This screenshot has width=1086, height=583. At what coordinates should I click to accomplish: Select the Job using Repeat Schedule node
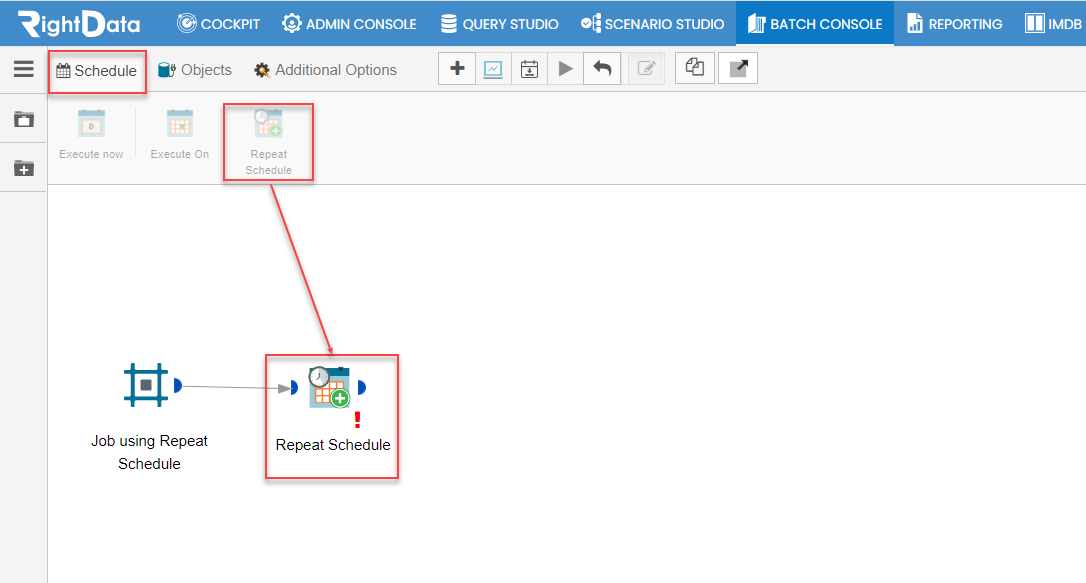[149, 417]
